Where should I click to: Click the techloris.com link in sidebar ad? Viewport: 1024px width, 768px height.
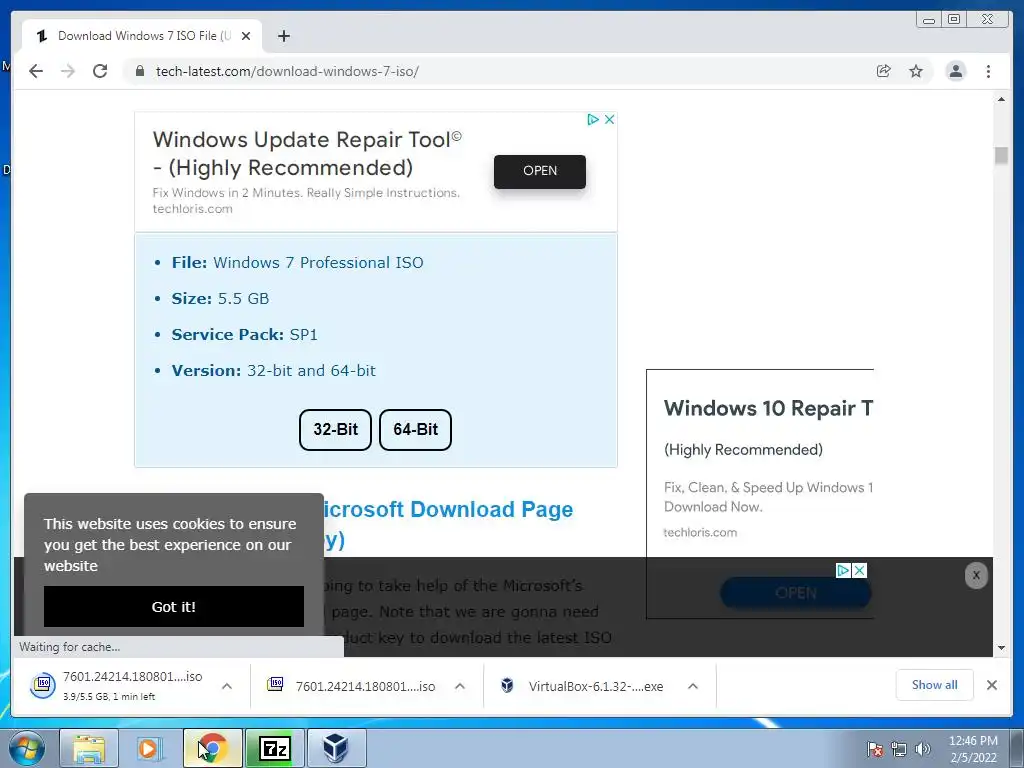click(700, 532)
